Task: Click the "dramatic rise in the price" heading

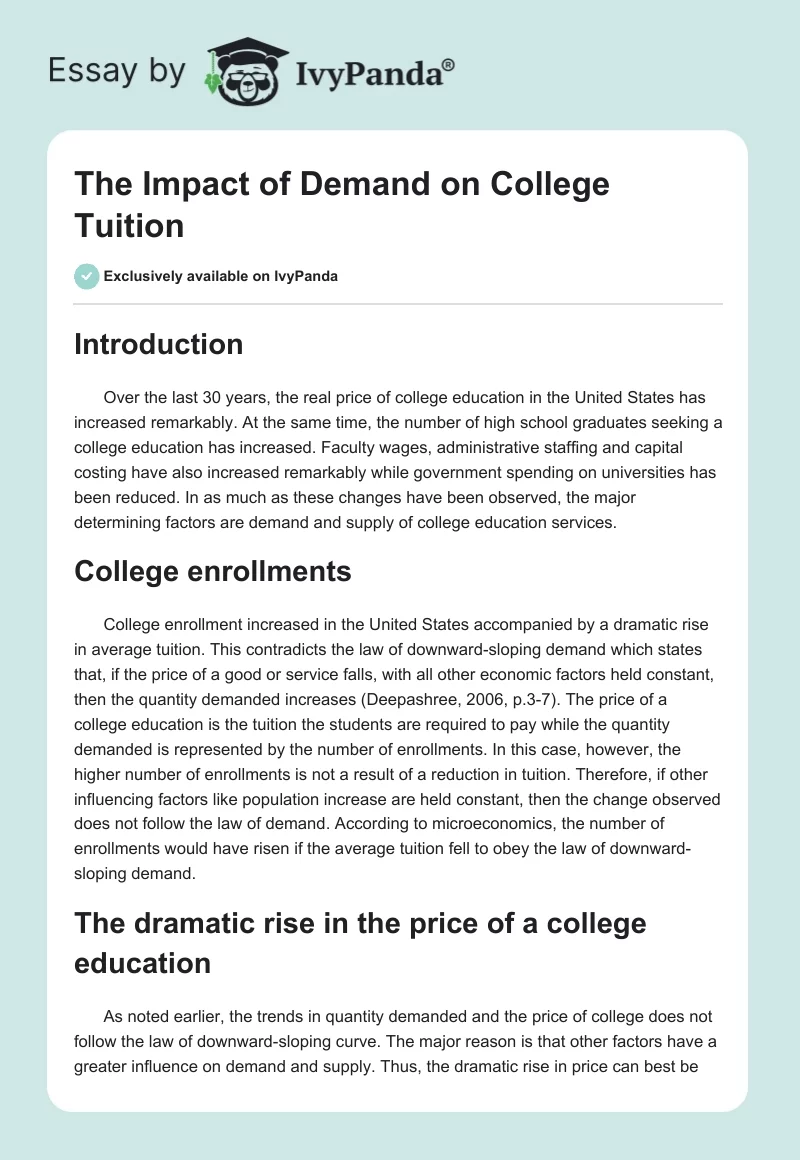Action: [x=360, y=941]
